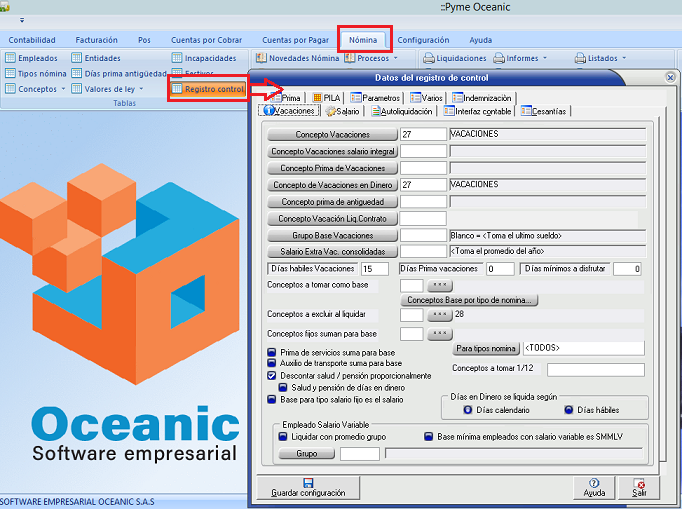Expand the Valores de ley dropdown arrow
The height and width of the screenshot is (509, 682).
pos(141,89)
